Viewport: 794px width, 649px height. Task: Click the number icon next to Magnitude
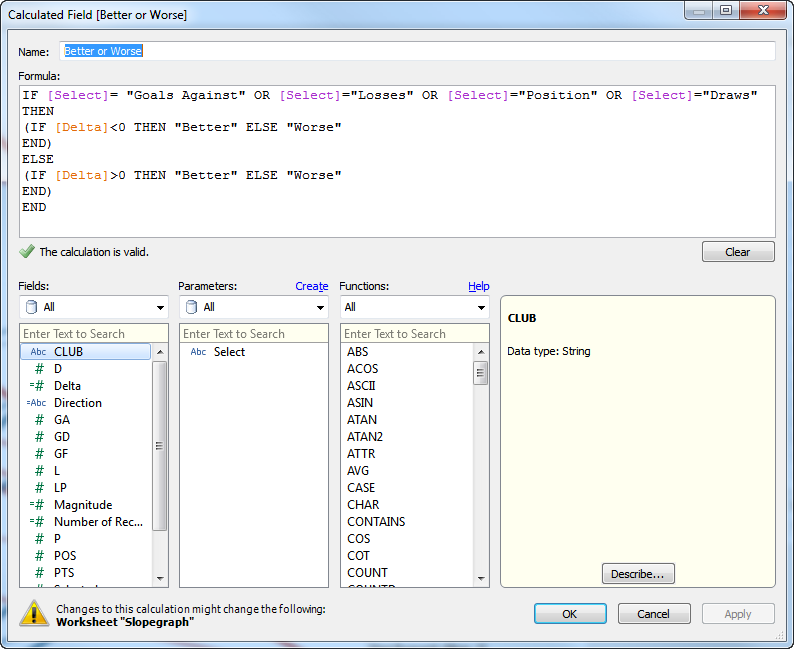pos(38,505)
